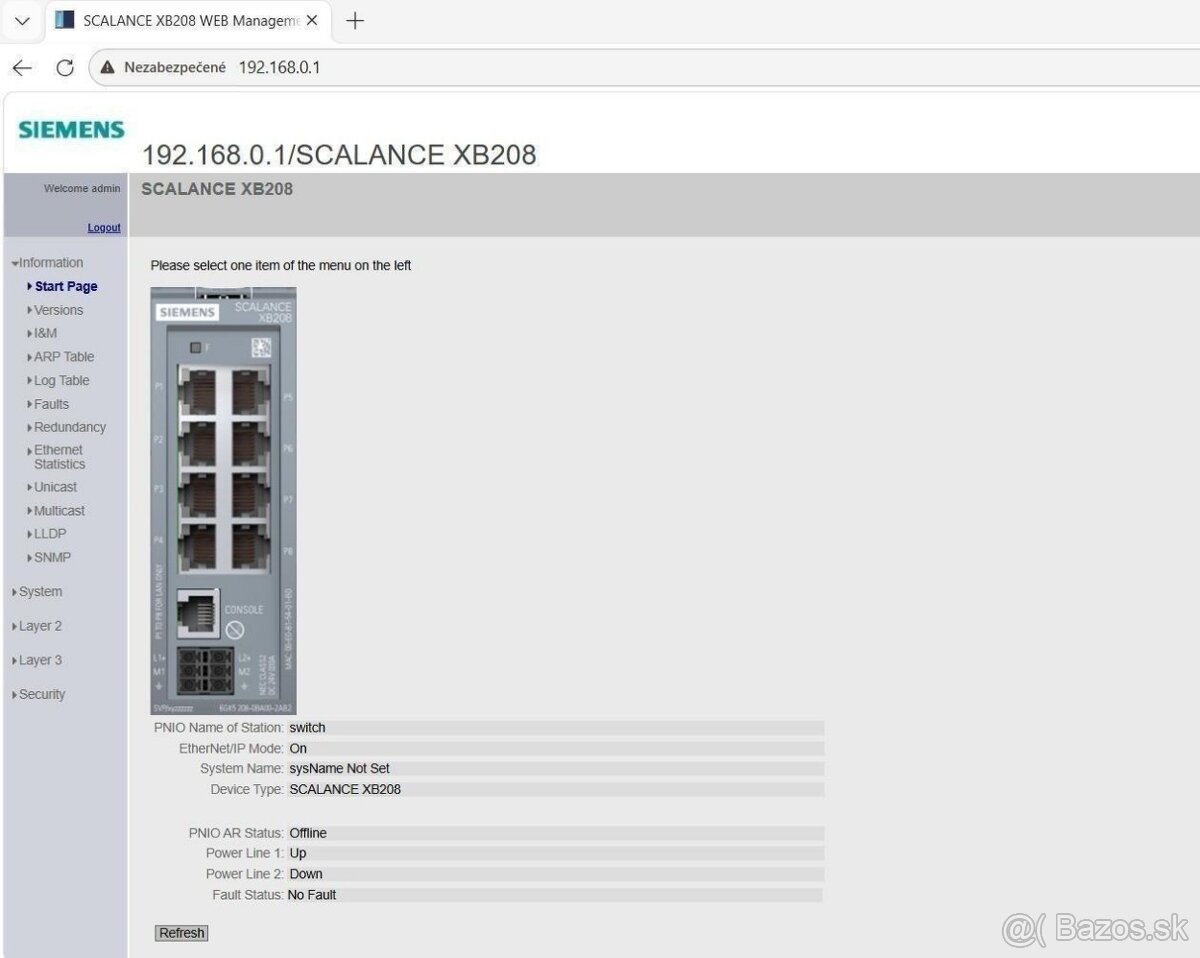This screenshot has height=958, width=1200.
Task: Click the '192.168.0.1/SCALANCE XB208' page heading
Action: point(339,155)
